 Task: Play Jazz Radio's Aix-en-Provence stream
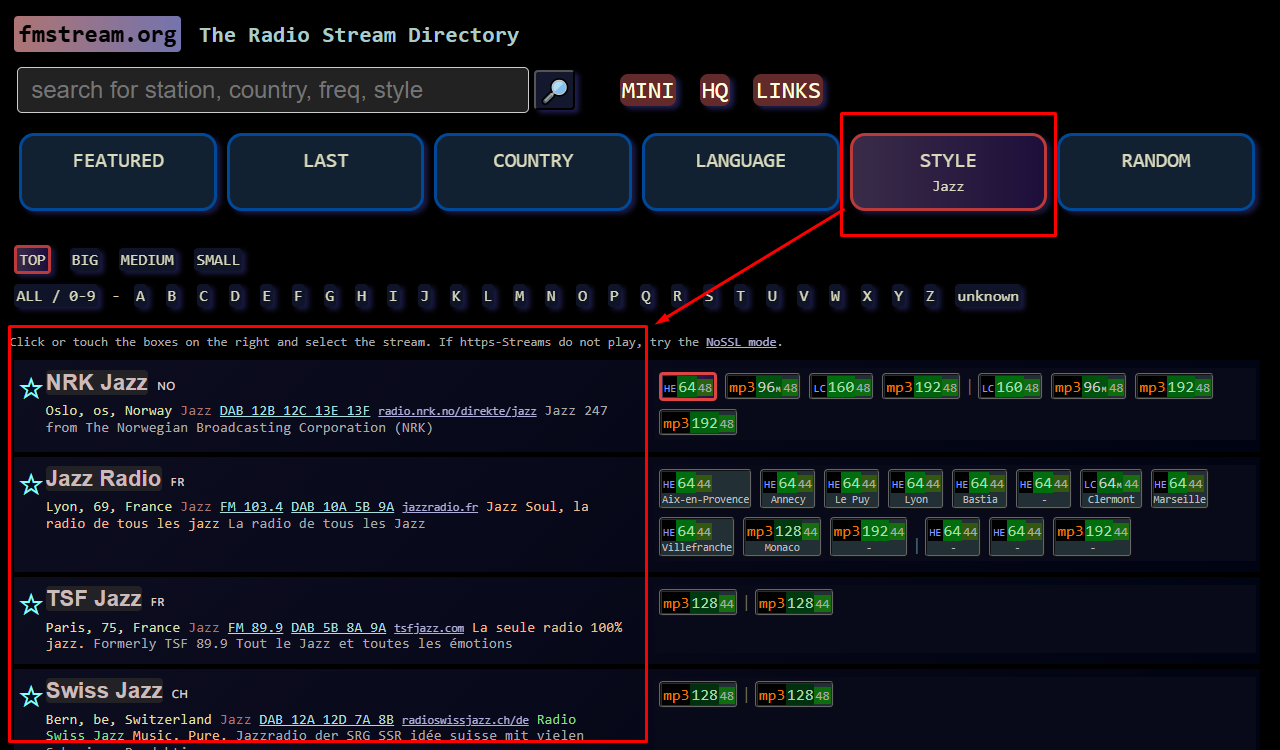tap(705, 489)
